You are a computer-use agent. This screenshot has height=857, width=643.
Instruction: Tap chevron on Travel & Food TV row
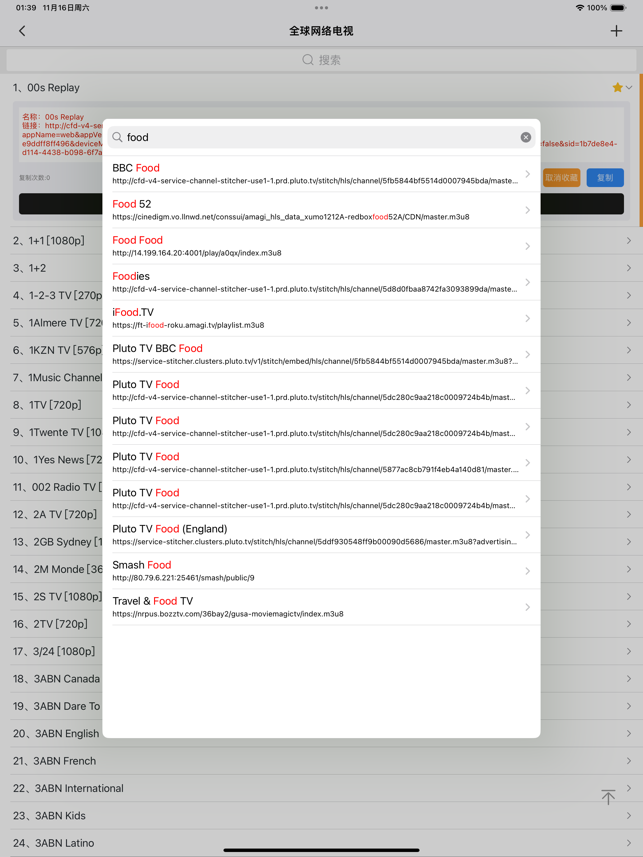point(528,607)
